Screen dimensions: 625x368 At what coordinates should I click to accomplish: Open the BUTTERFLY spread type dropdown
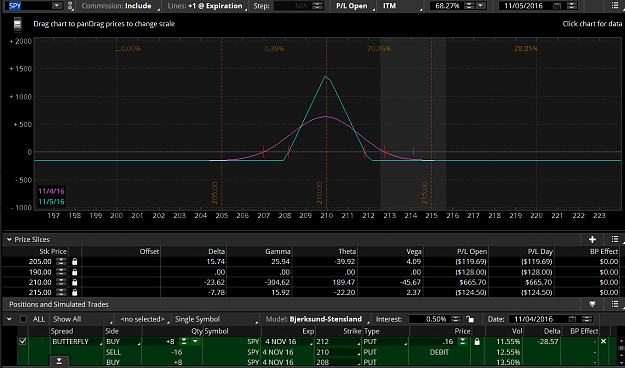click(76, 342)
